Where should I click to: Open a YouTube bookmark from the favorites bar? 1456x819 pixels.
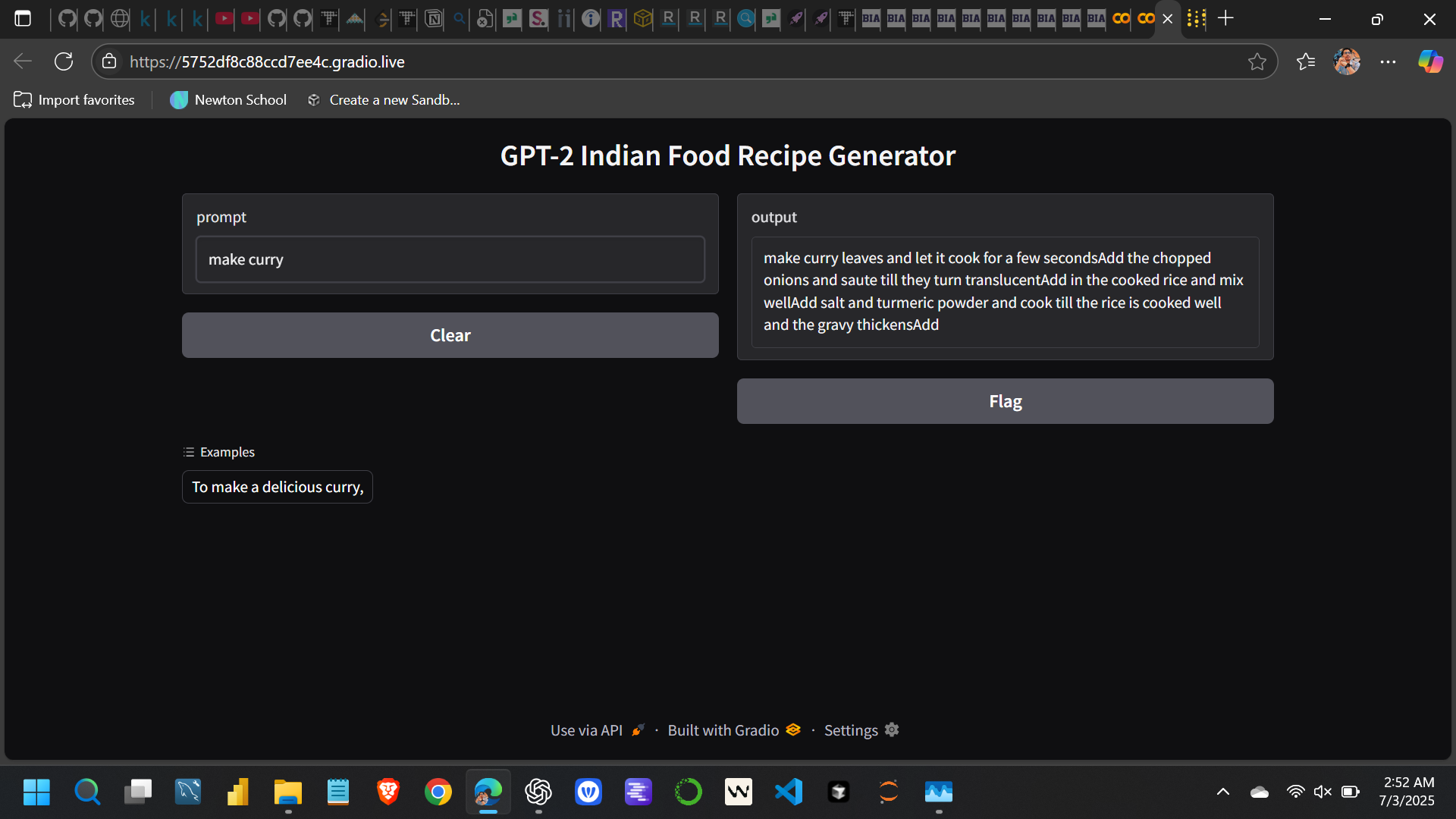click(223, 19)
